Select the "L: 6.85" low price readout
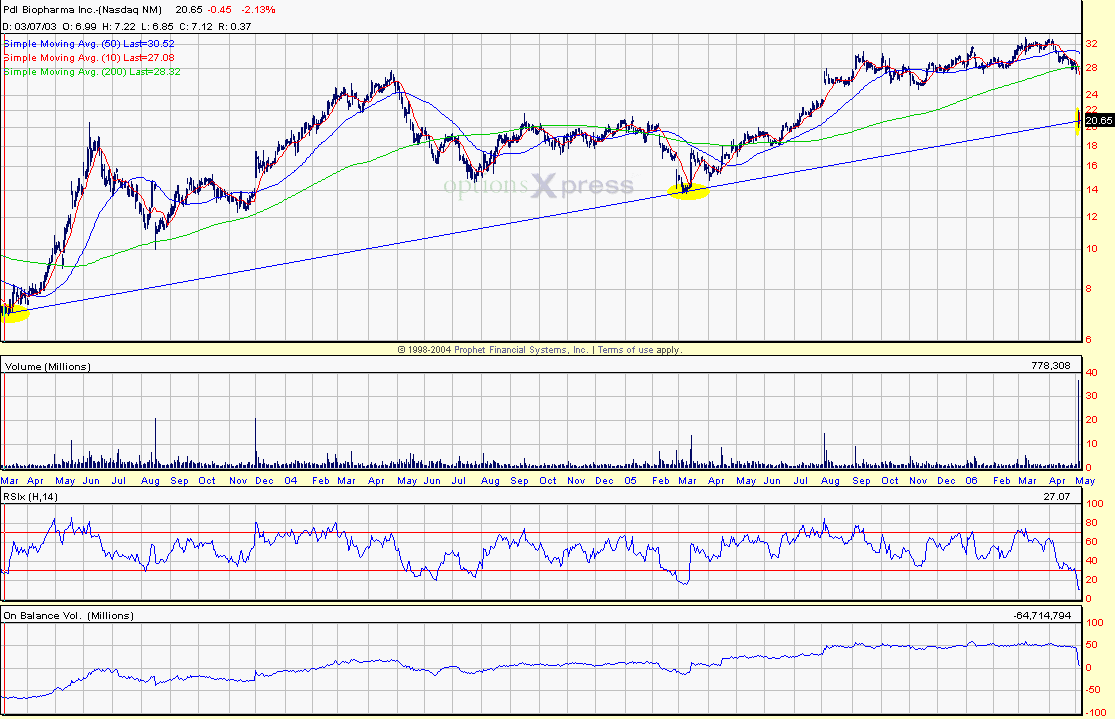 point(156,26)
